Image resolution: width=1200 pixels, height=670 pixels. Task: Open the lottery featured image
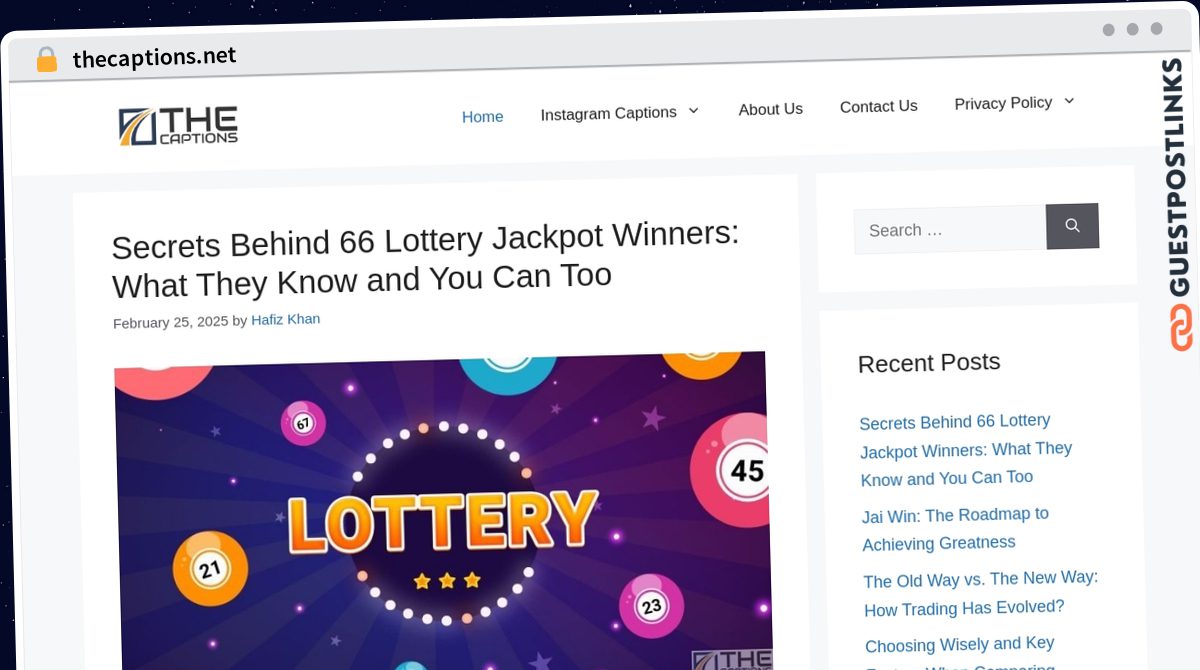[443, 510]
